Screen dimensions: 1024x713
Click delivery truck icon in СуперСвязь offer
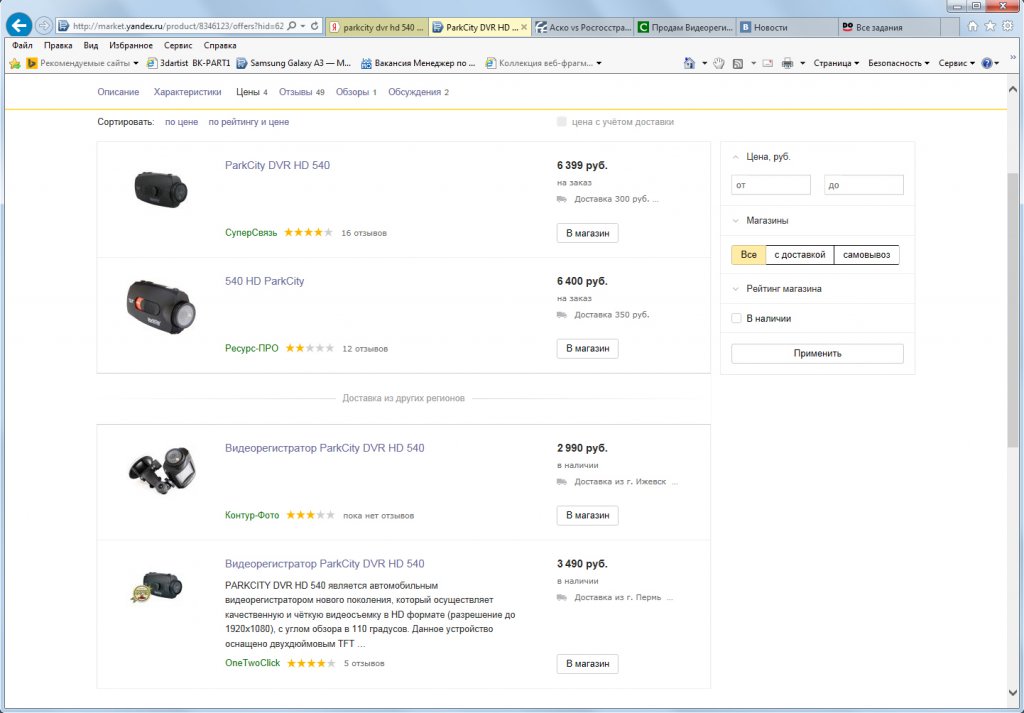[562, 199]
